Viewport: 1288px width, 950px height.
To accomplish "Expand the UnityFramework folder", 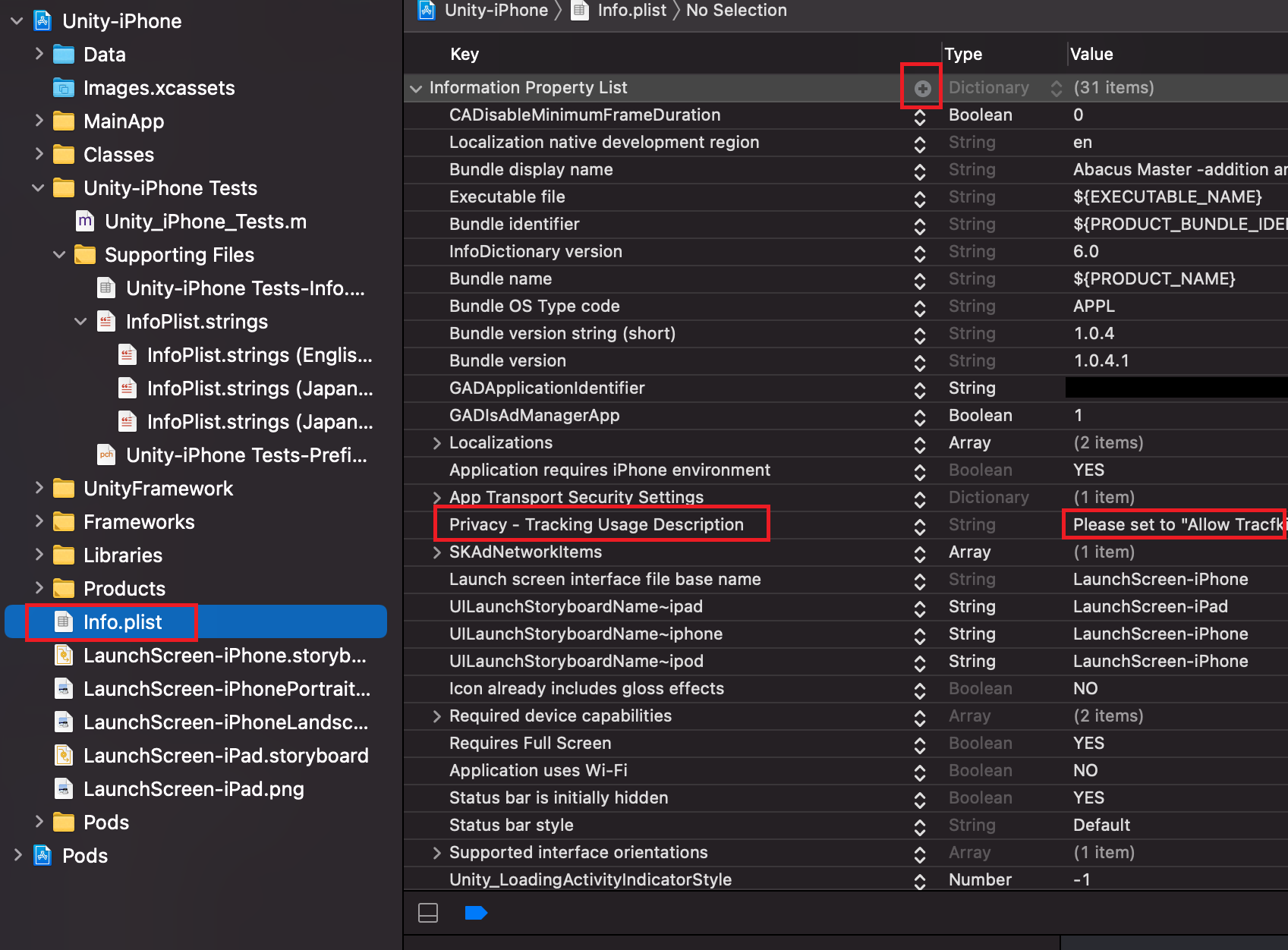I will [x=39, y=489].
